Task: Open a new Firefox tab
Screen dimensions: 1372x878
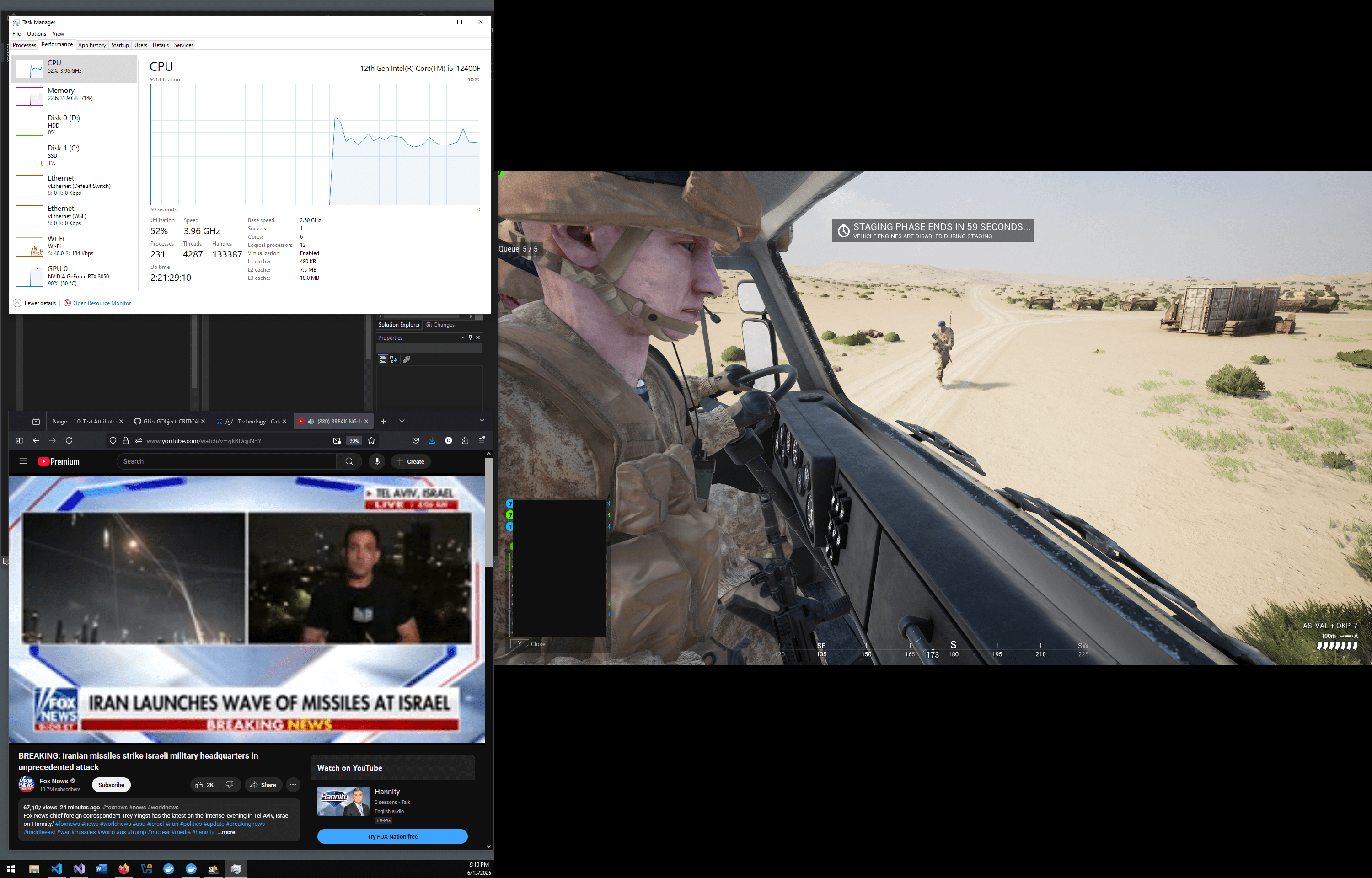Action: tap(384, 421)
